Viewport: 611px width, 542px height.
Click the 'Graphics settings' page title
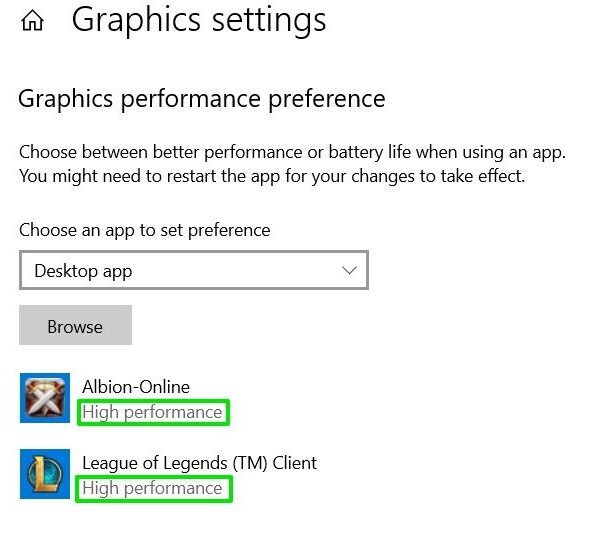point(199,20)
